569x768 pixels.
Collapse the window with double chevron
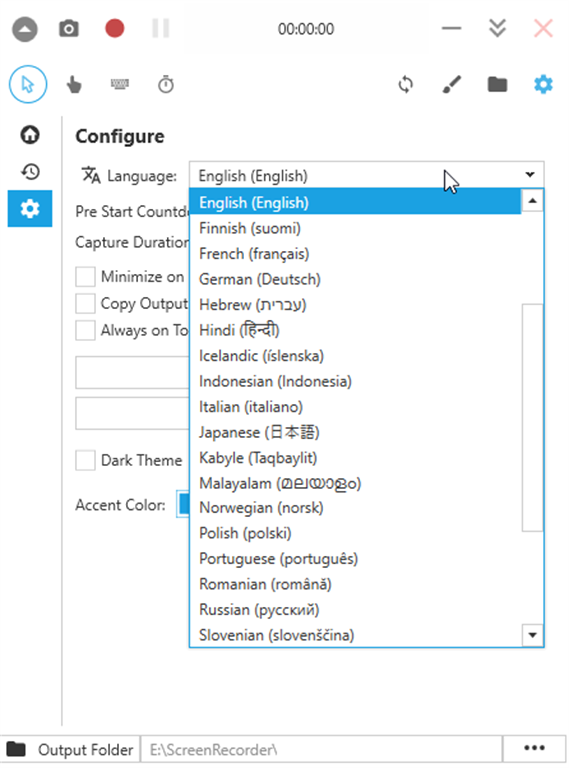[x=497, y=28]
